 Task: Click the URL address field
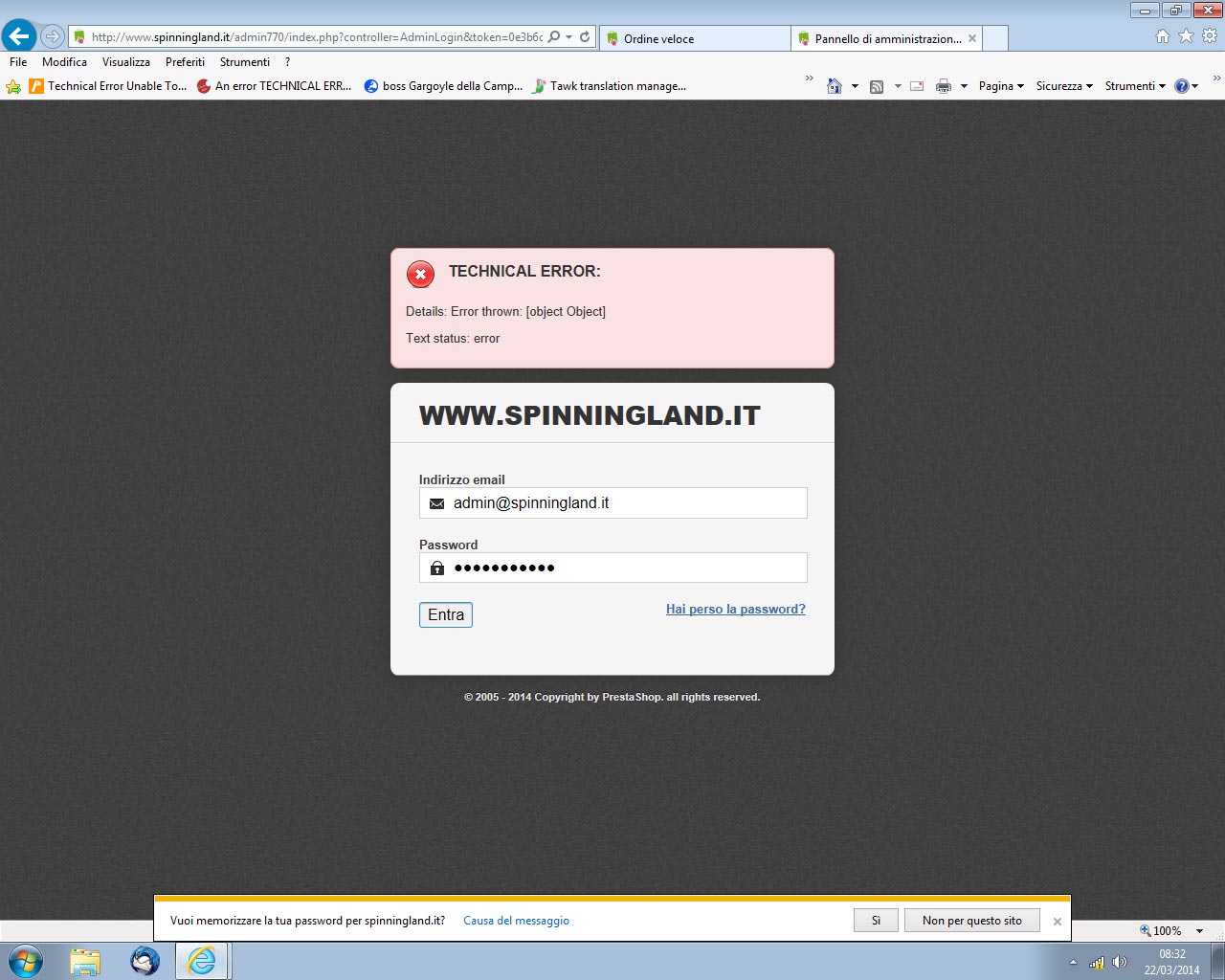click(x=316, y=37)
